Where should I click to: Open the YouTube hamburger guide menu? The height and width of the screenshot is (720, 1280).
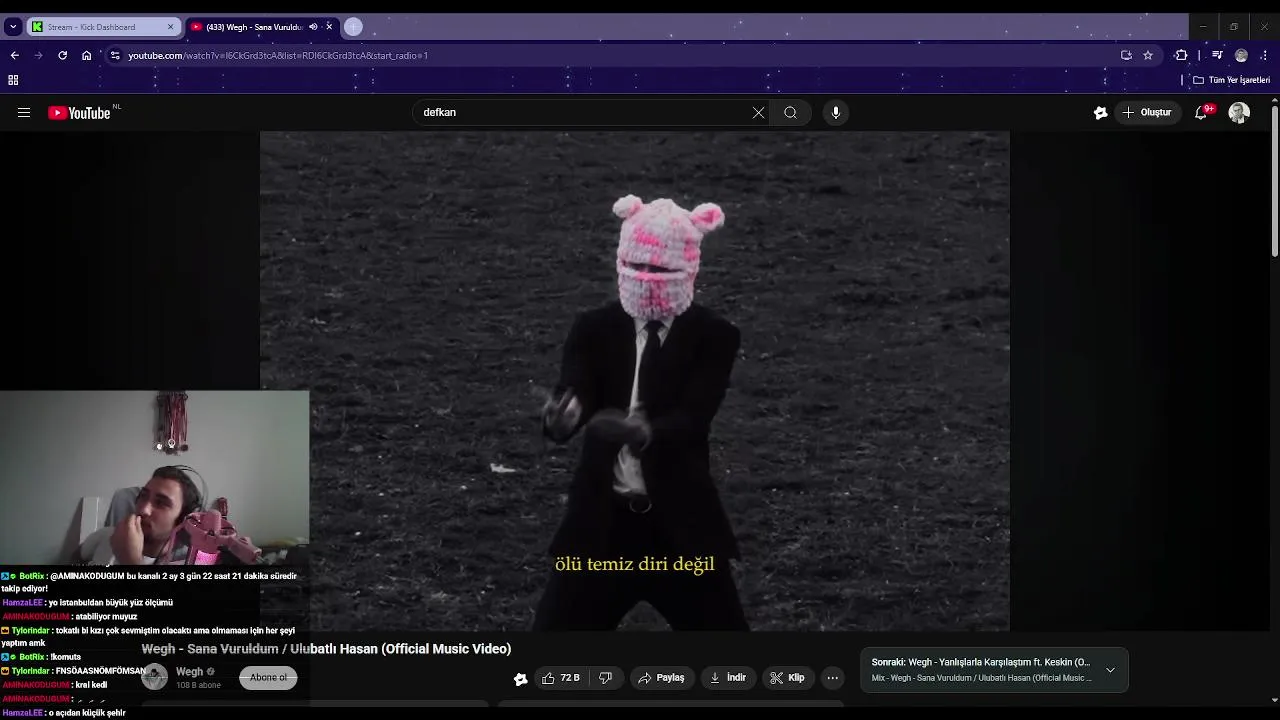pos(24,113)
